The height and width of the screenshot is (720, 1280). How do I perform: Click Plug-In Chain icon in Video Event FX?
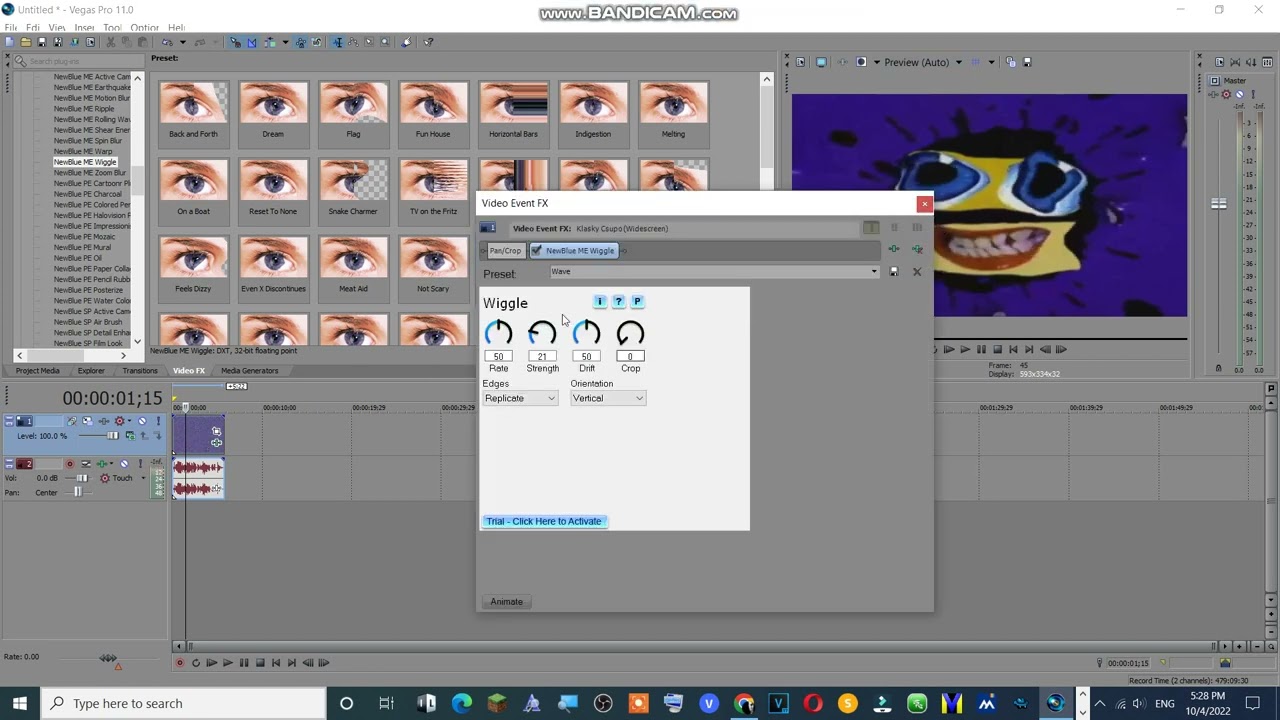tap(894, 249)
